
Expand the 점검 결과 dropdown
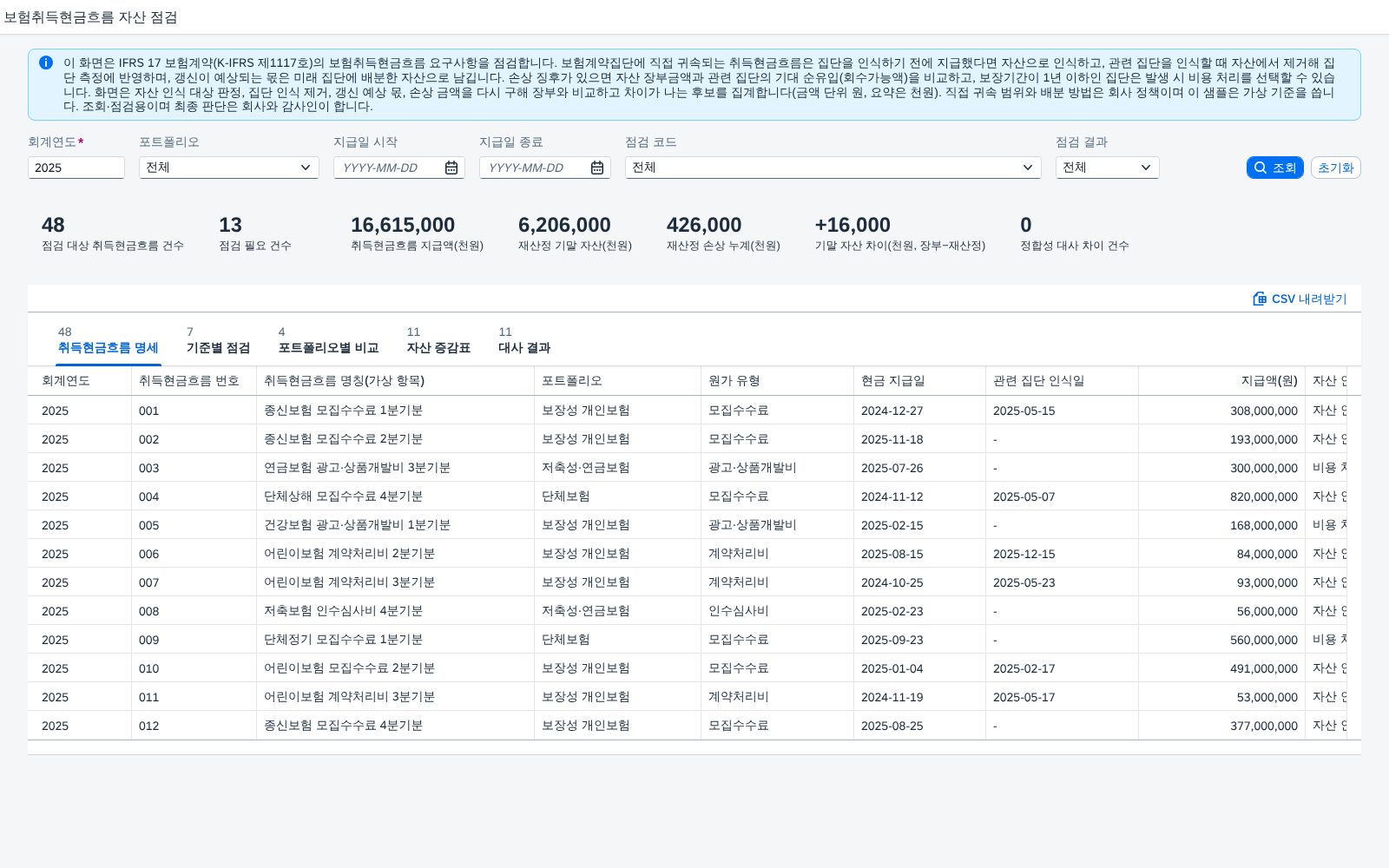click(1108, 168)
